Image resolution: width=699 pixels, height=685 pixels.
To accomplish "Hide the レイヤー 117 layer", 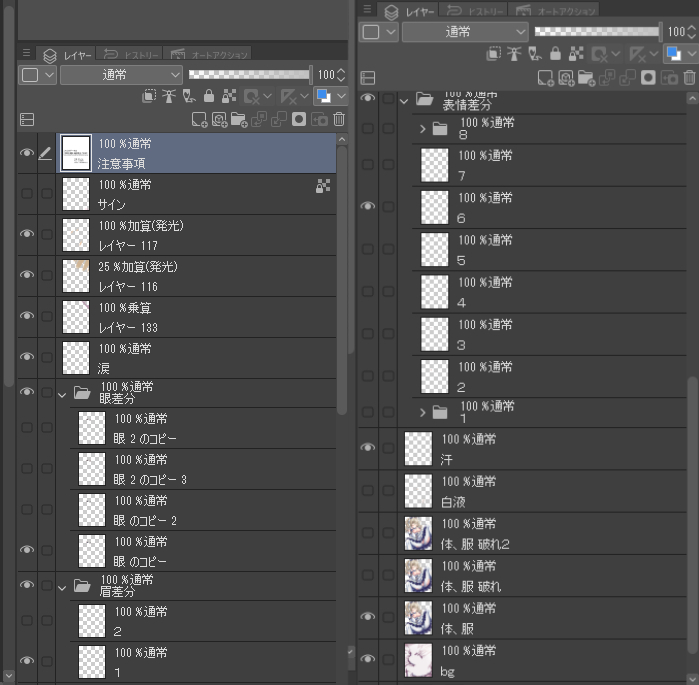I will [x=27, y=234].
